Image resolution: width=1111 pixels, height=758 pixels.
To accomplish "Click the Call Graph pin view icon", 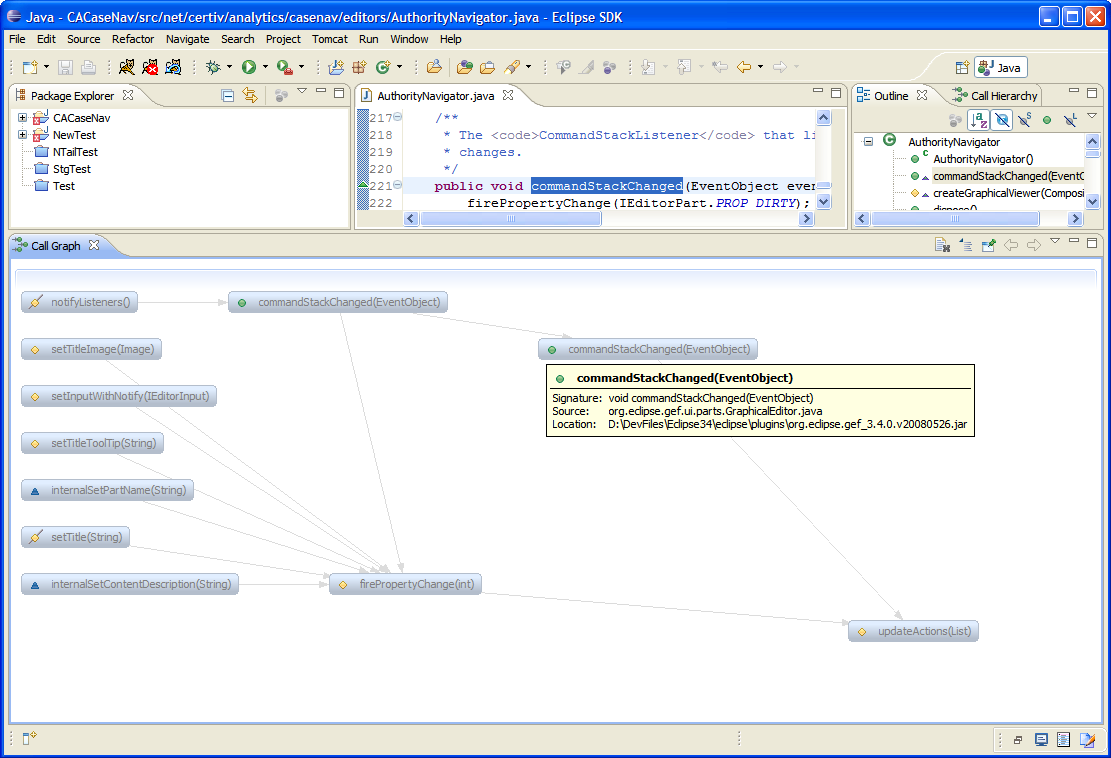I will [x=988, y=245].
